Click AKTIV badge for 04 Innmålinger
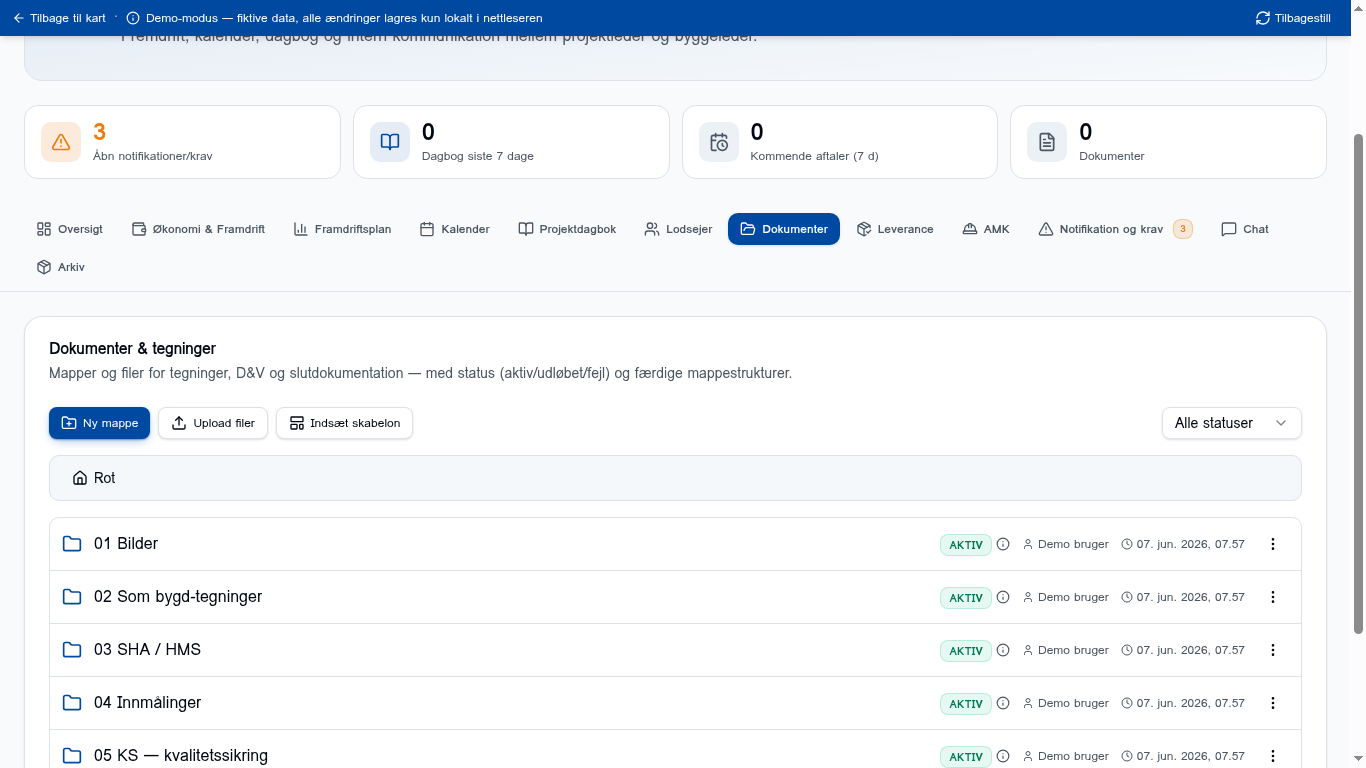The image size is (1366, 768). pos(965,704)
